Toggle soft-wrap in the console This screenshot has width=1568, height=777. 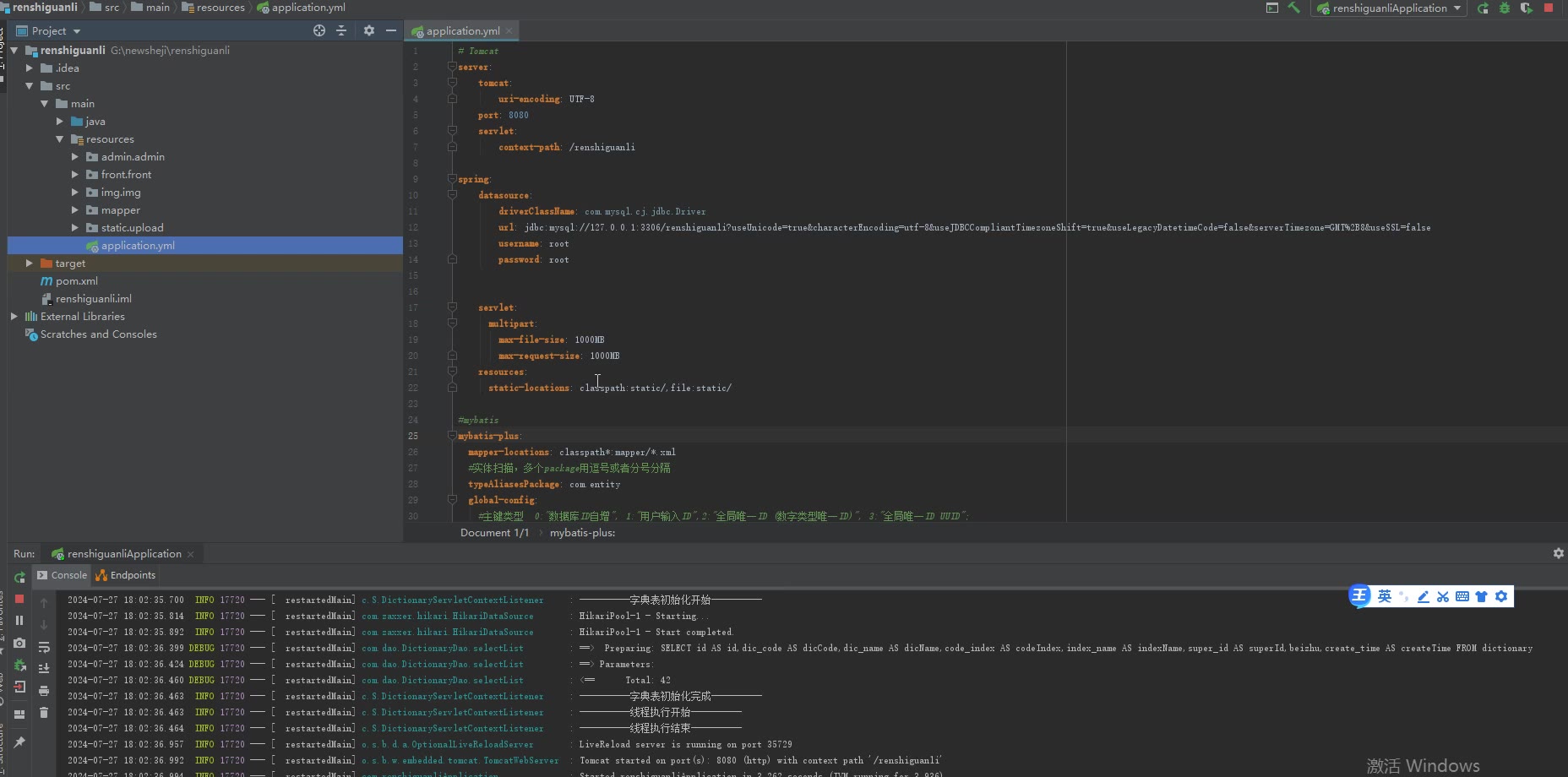(x=44, y=647)
